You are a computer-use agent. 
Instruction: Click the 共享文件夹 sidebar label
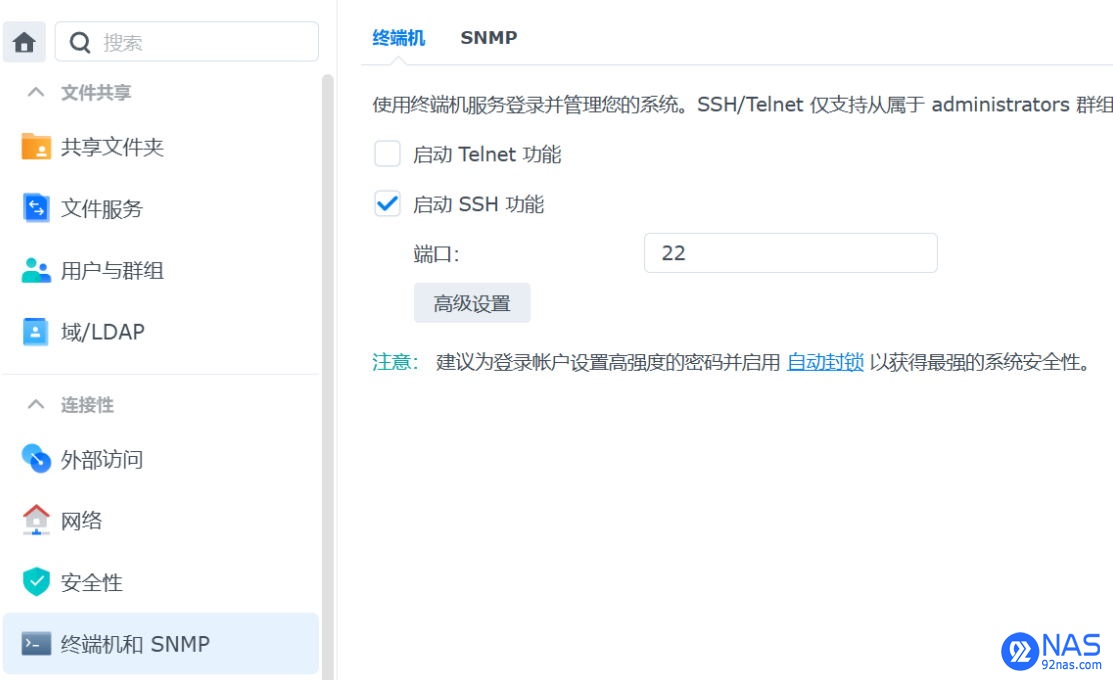click(112, 147)
